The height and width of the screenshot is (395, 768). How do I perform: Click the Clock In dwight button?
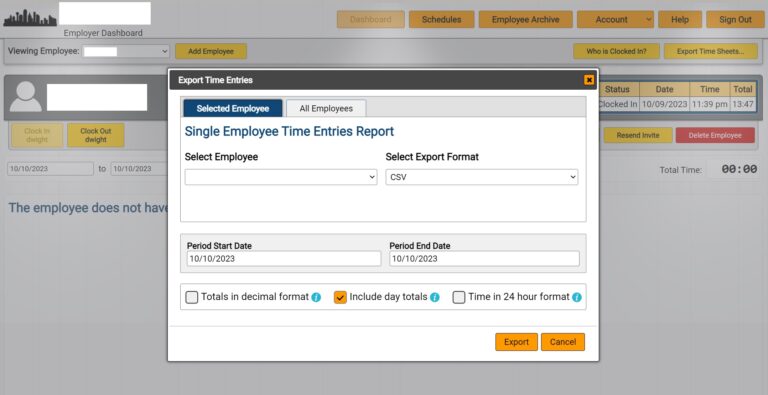point(37,135)
